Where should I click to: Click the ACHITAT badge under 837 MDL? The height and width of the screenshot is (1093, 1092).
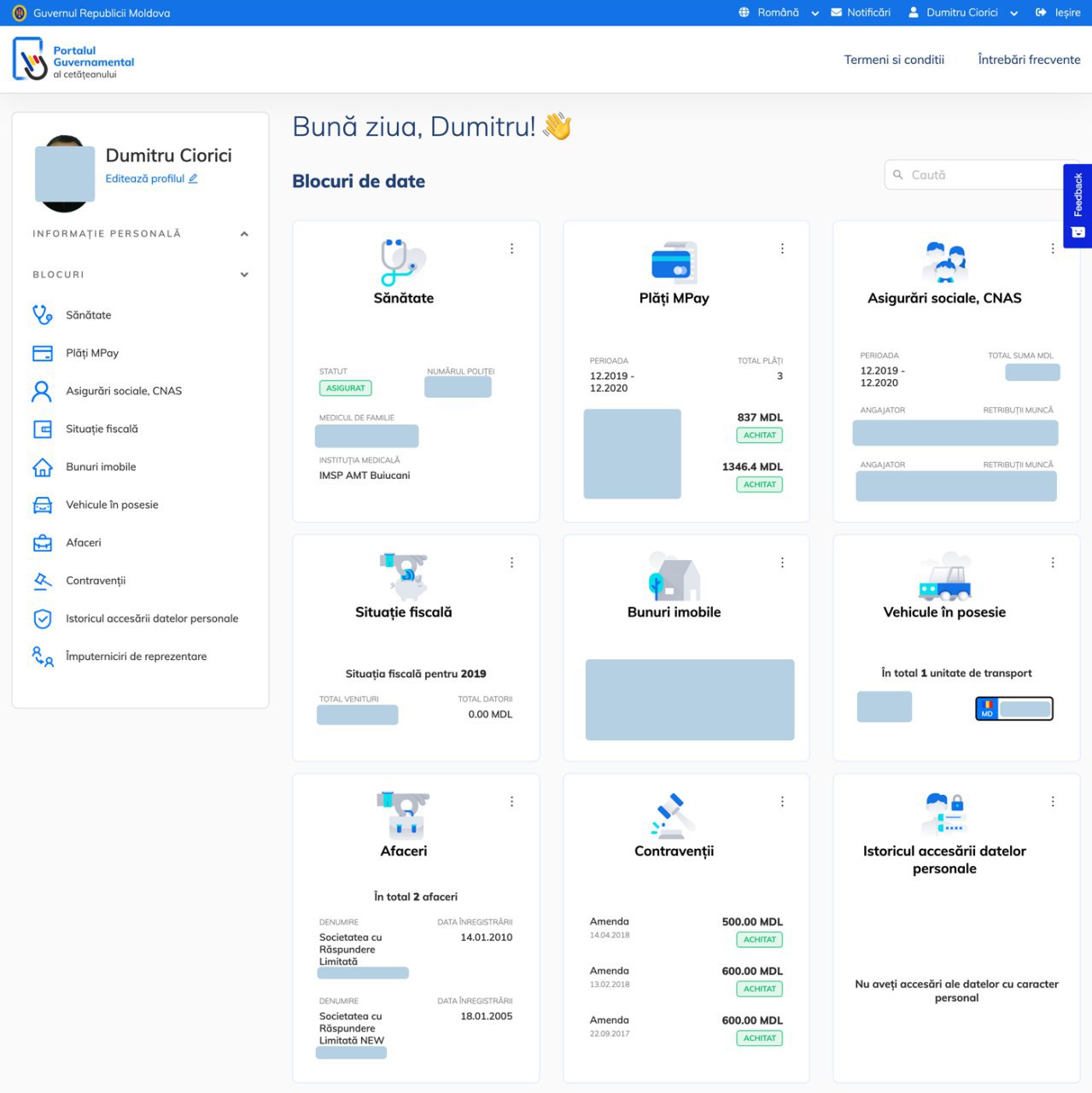coord(759,435)
